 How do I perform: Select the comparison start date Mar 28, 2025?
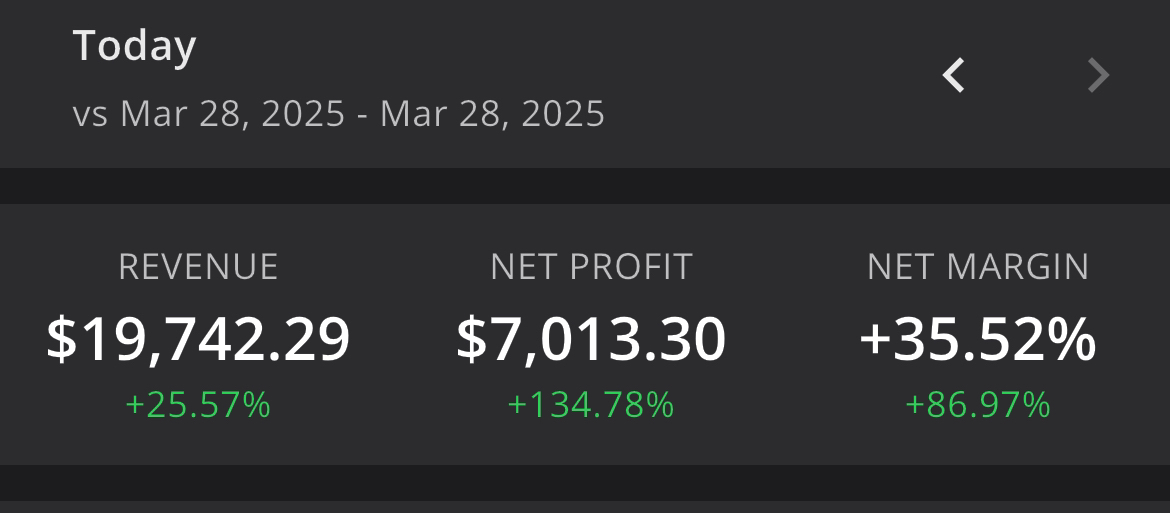233,114
